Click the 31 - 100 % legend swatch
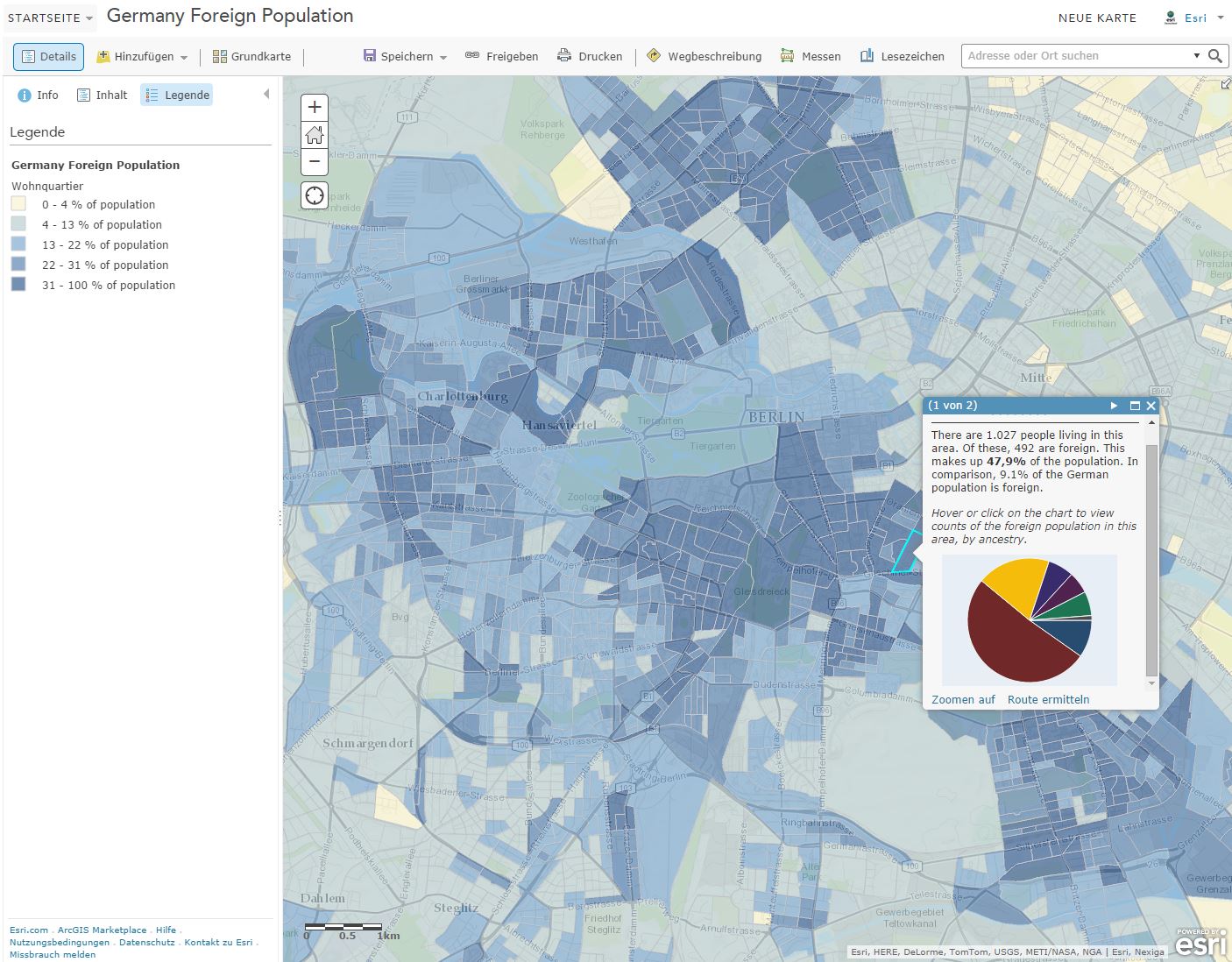This screenshot has height=962, width=1232. tap(18, 285)
